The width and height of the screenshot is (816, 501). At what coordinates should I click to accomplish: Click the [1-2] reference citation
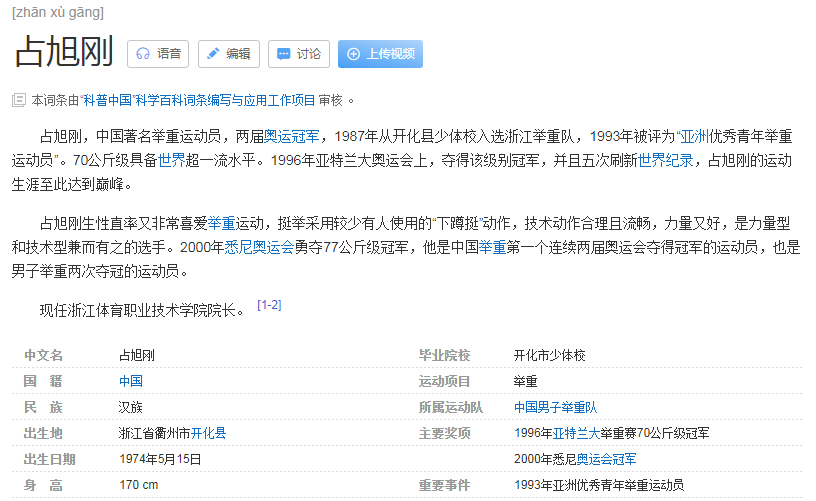(x=269, y=305)
